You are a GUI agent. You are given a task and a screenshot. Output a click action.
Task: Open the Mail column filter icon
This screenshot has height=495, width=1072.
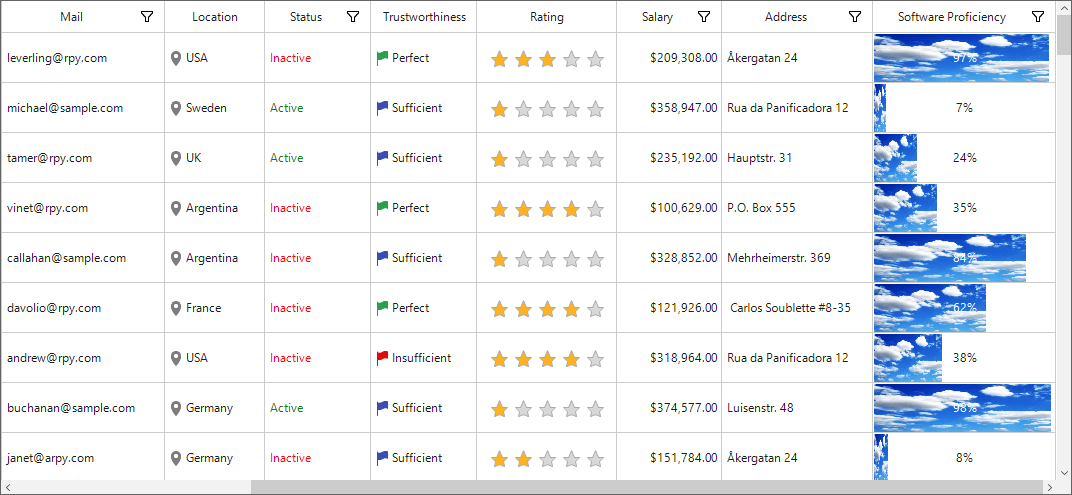[x=146, y=17]
